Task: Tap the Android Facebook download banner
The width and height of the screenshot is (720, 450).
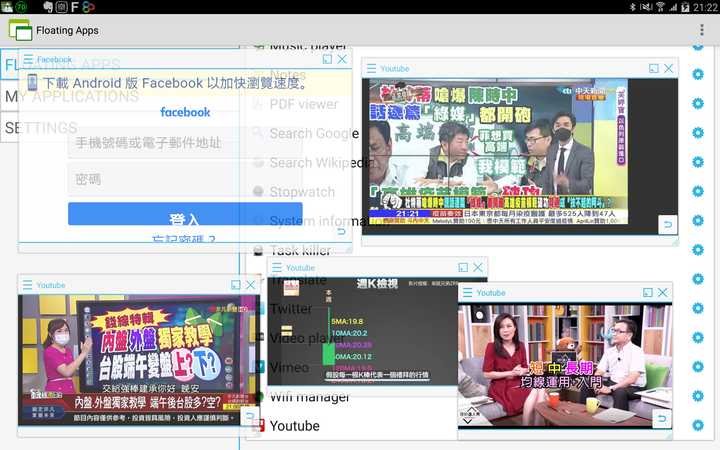Action: [x=185, y=83]
